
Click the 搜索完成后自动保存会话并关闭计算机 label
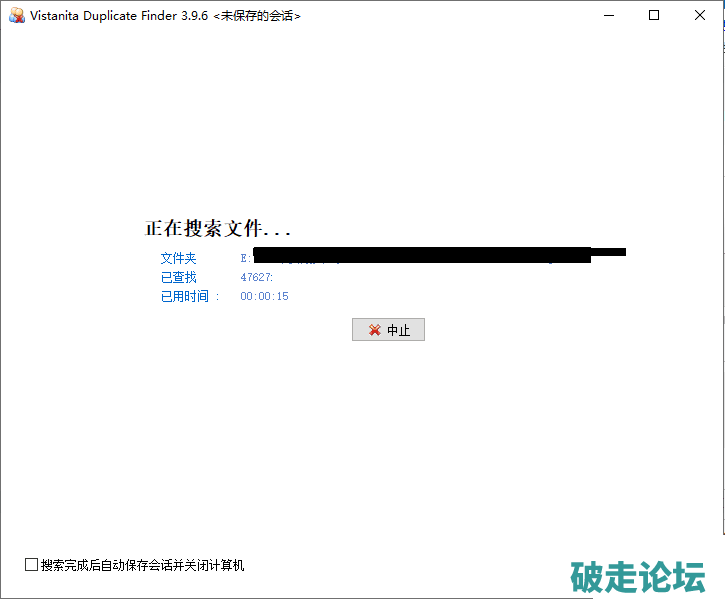pos(142,565)
